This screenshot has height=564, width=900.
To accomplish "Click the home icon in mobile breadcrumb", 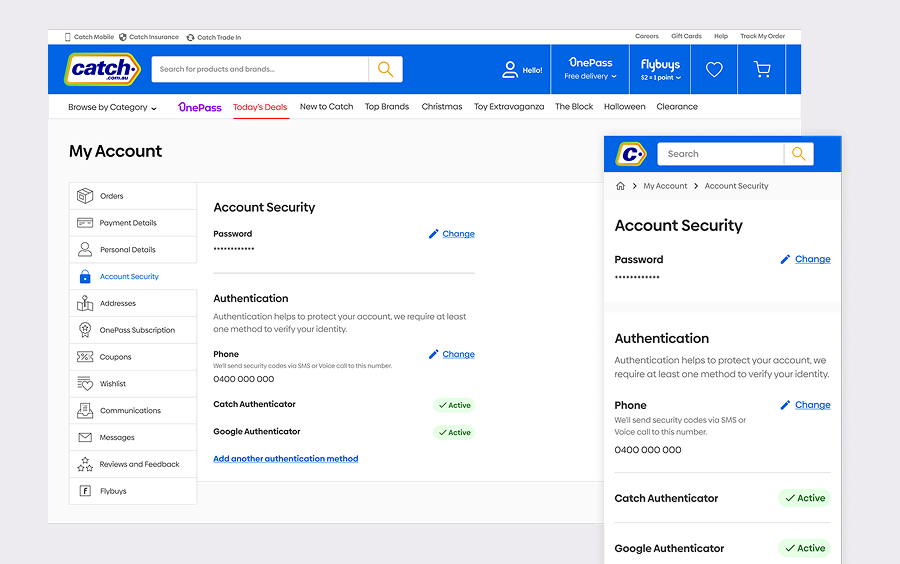I will coord(620,186).
